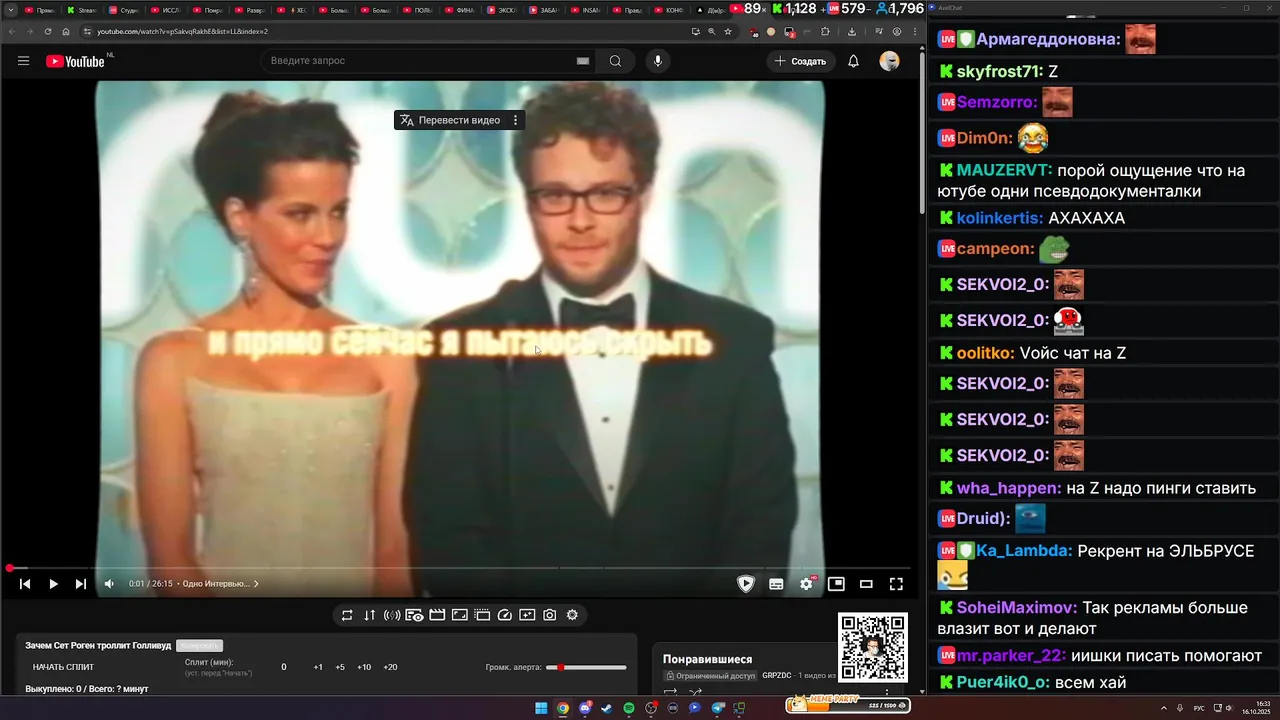Adjust Громк. алерта volume slider
Image resolution: width=1280 pixels, height=720 pixels.
pos(586,667)
